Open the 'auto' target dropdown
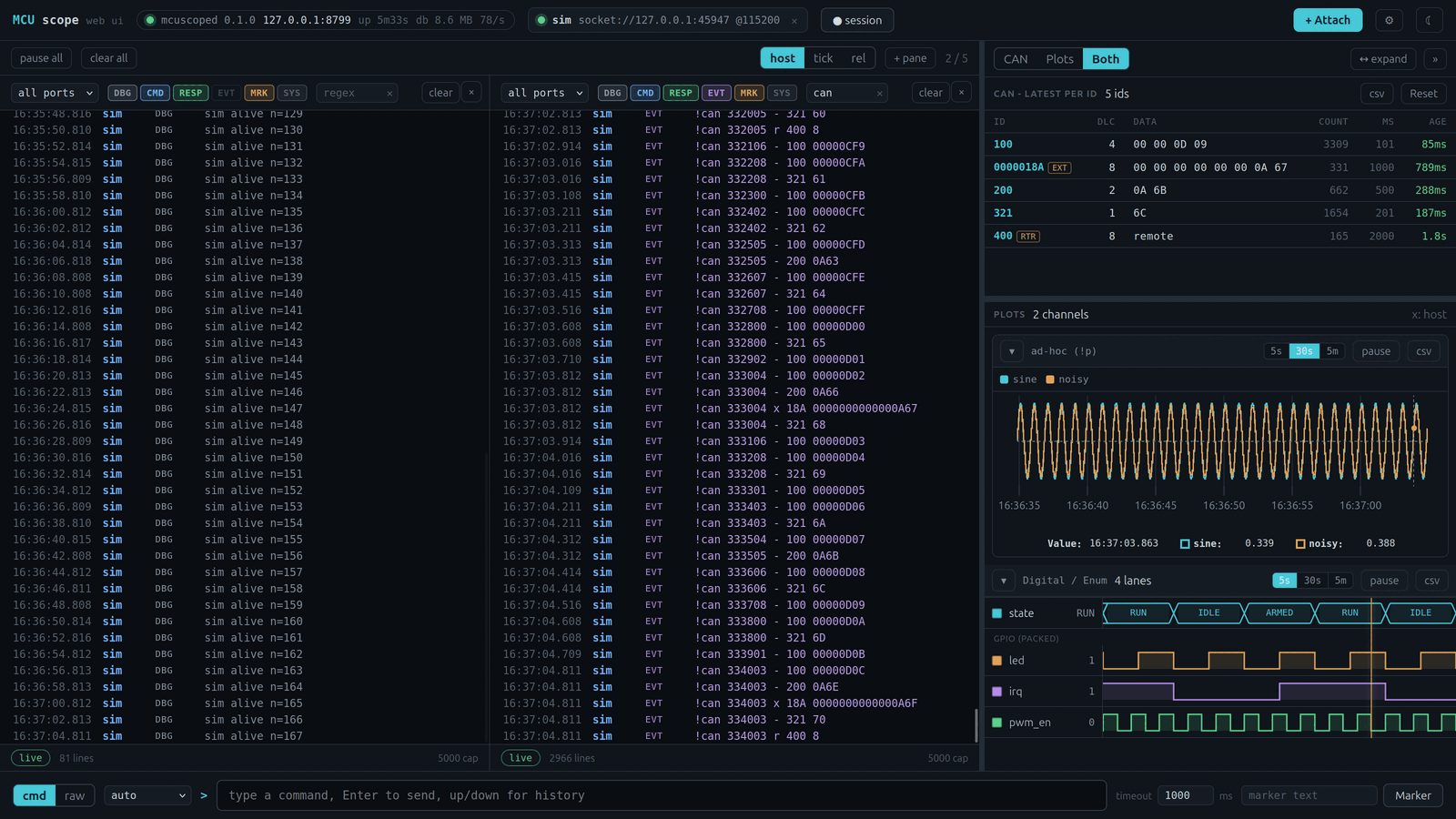 pyautogui.click(x=147, y=795)
